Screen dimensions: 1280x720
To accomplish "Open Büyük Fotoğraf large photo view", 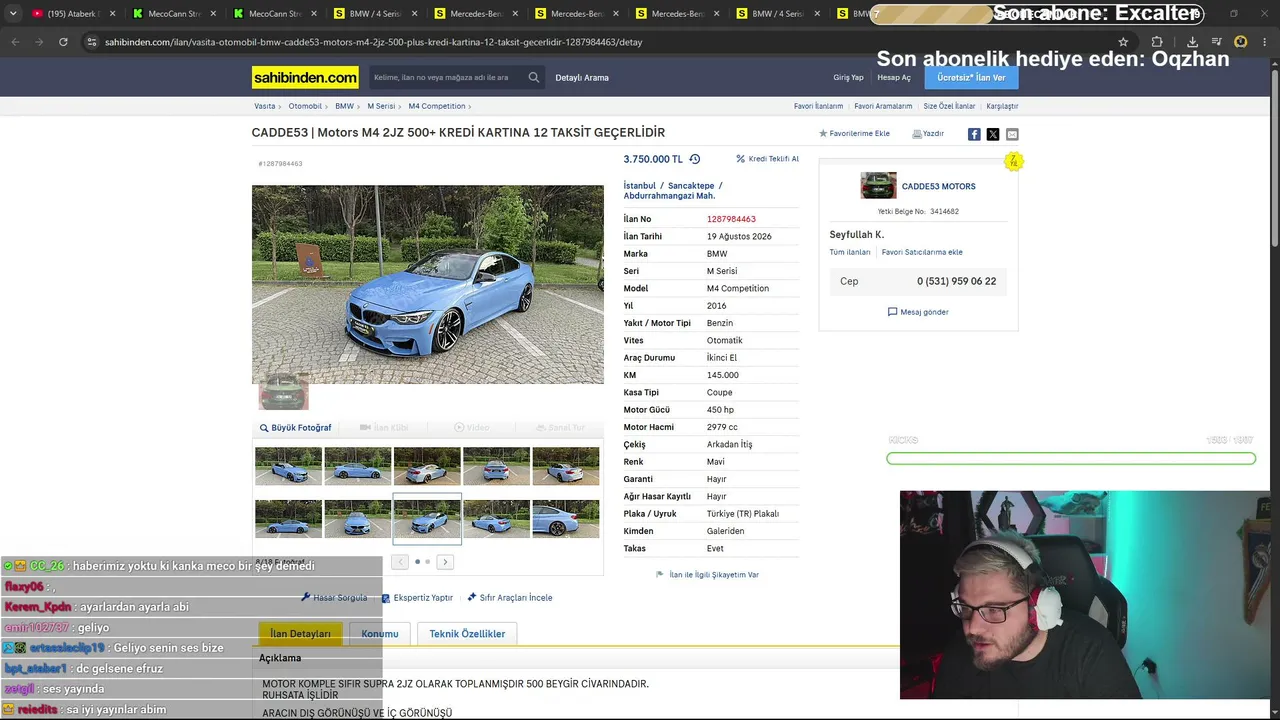I will [296, 428].
